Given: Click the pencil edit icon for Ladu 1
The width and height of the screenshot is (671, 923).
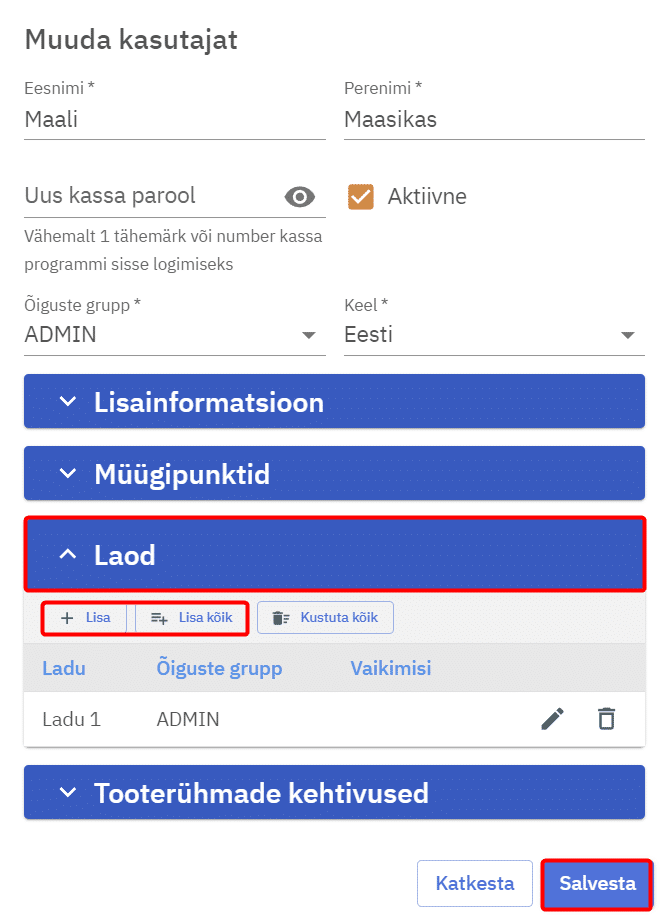Looking at the screenshot, I should click(552, 719).
